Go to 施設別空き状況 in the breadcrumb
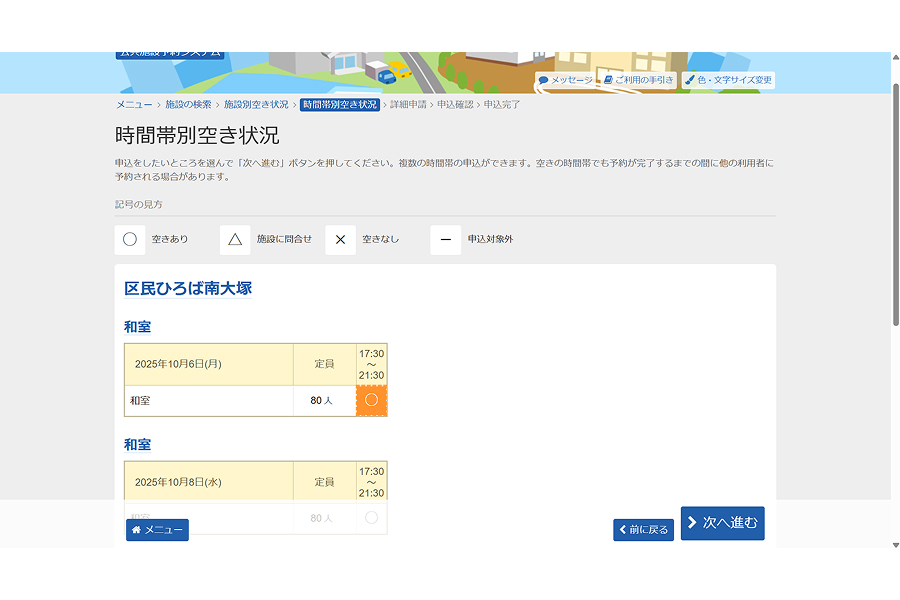This screenshot has height=600, width=900. pos(256,104)
